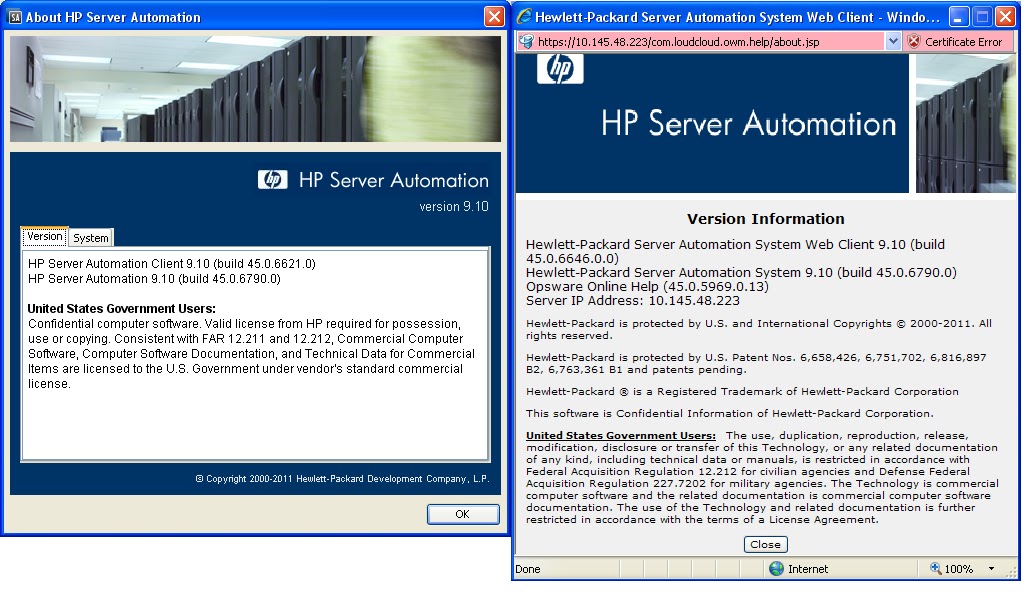Click the Internet zone globe icon

click(776, 568)
